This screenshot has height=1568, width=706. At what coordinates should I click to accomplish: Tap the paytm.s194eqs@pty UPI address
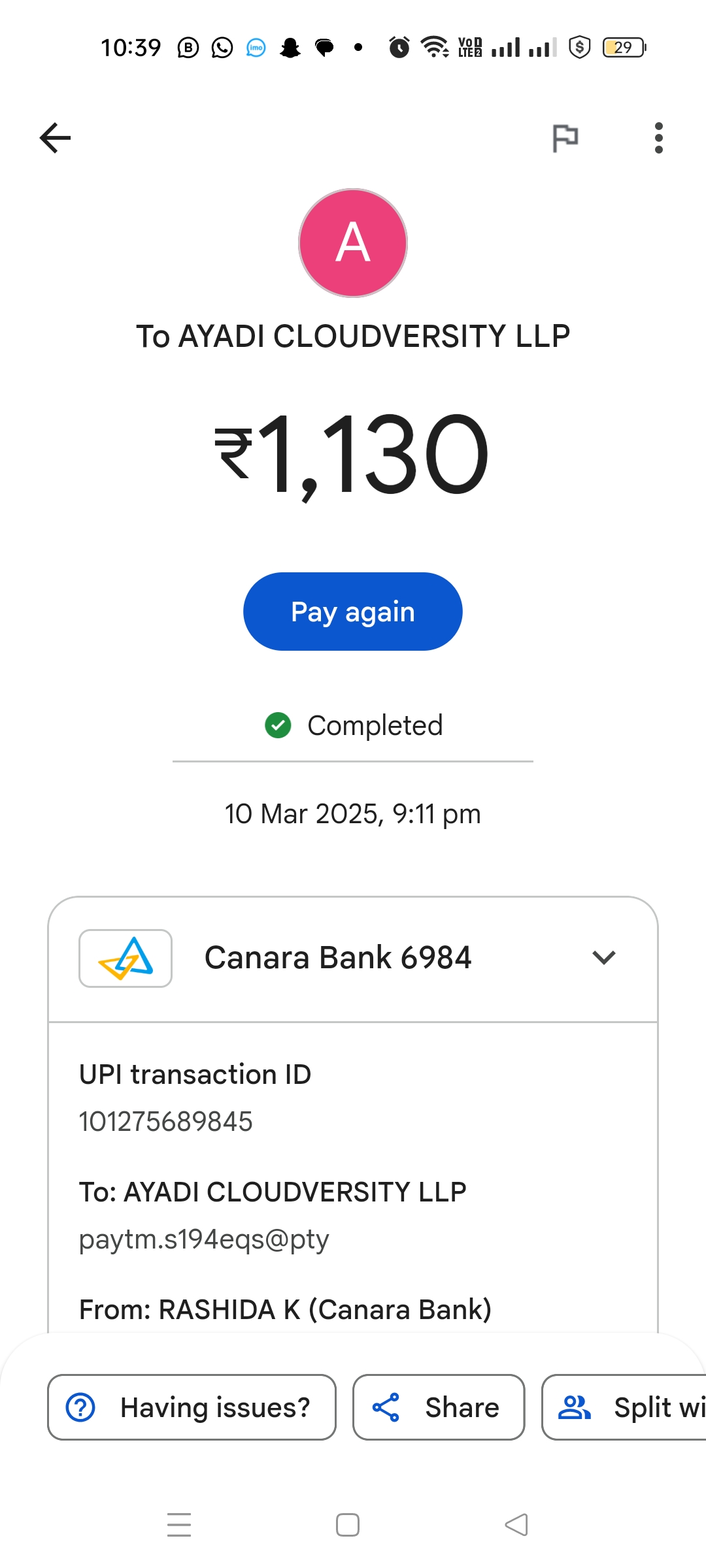[x=204, y=1239]
